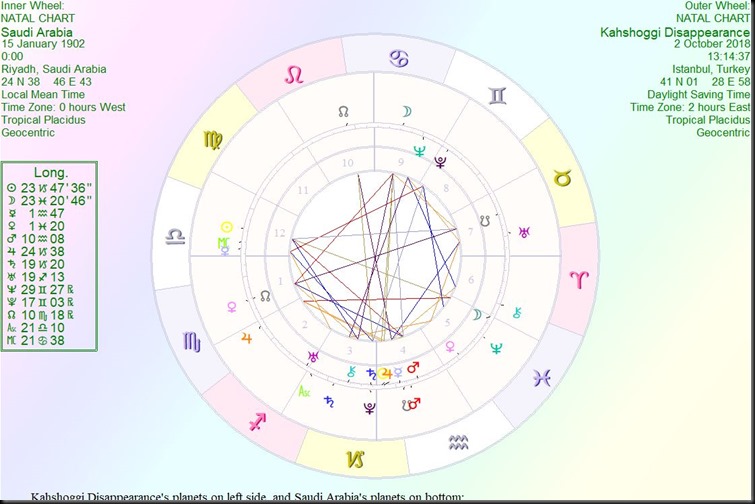Click the '2 October 2018' date text
The width and height of the screenshot is (755, 504).
pos(712,44)
